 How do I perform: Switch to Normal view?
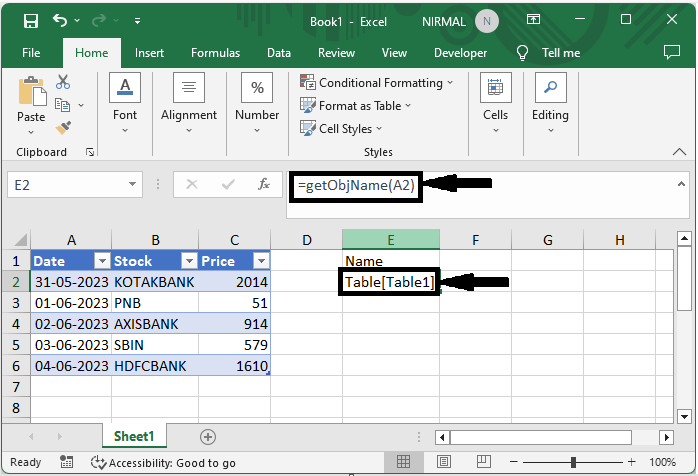point(403,462)
